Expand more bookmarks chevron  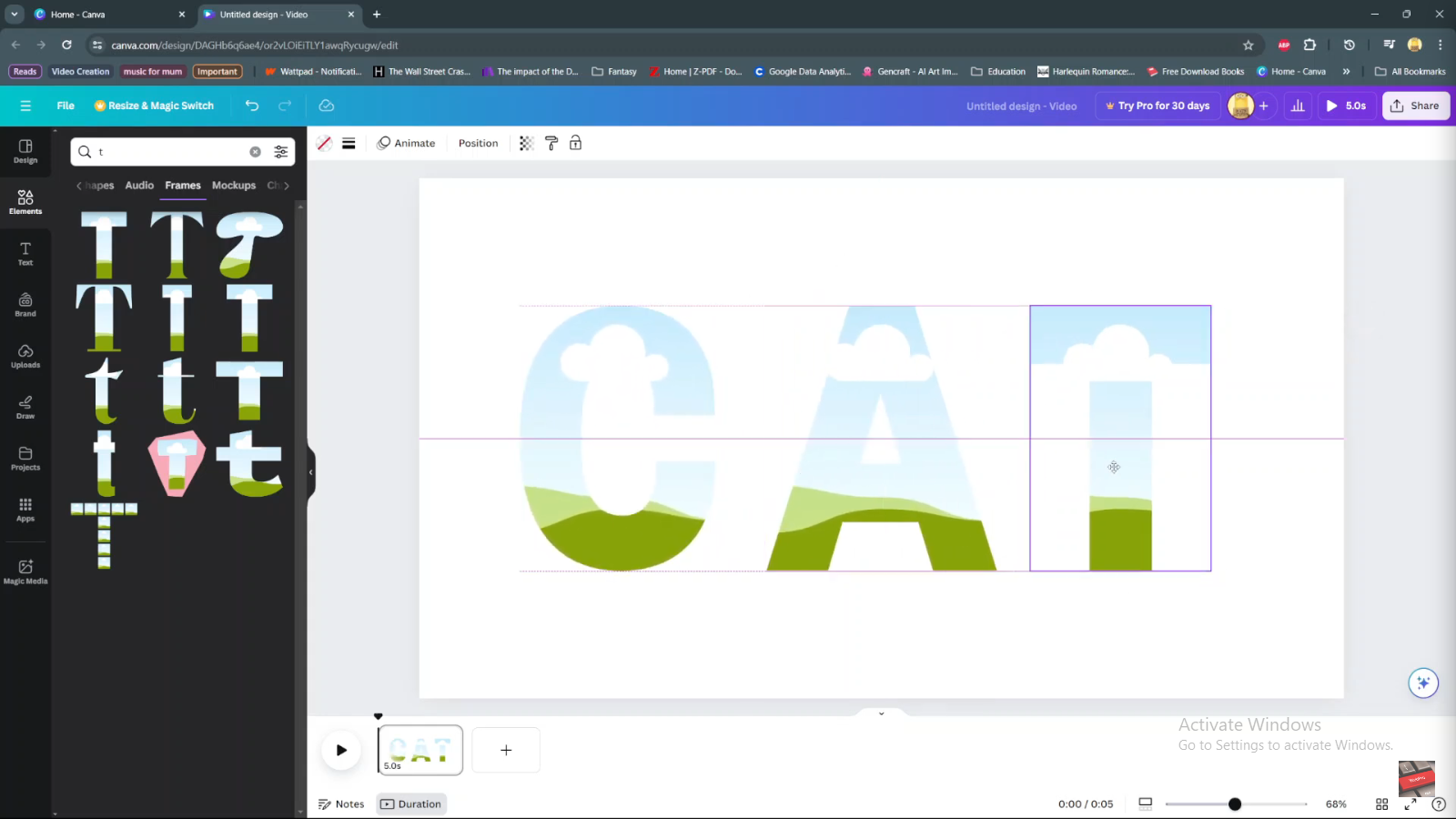pyautogui.click(x=1346, y=71)
